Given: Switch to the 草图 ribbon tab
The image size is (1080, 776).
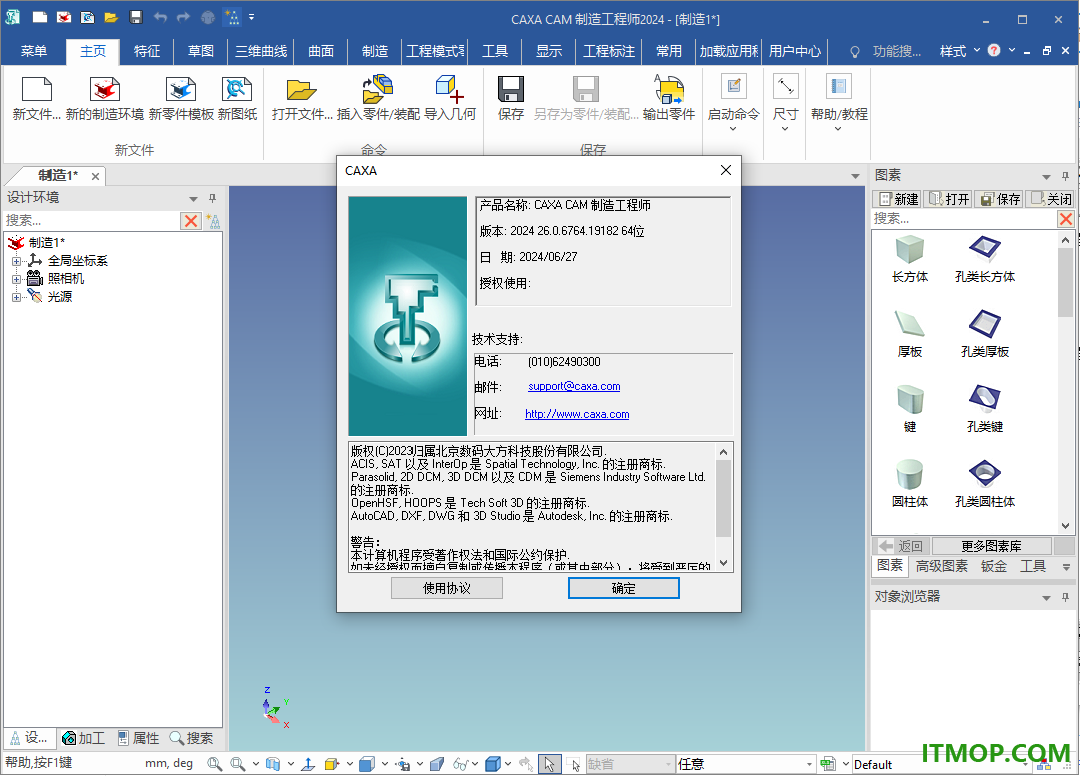Looking at the screenshot, I should click(200, 51).
